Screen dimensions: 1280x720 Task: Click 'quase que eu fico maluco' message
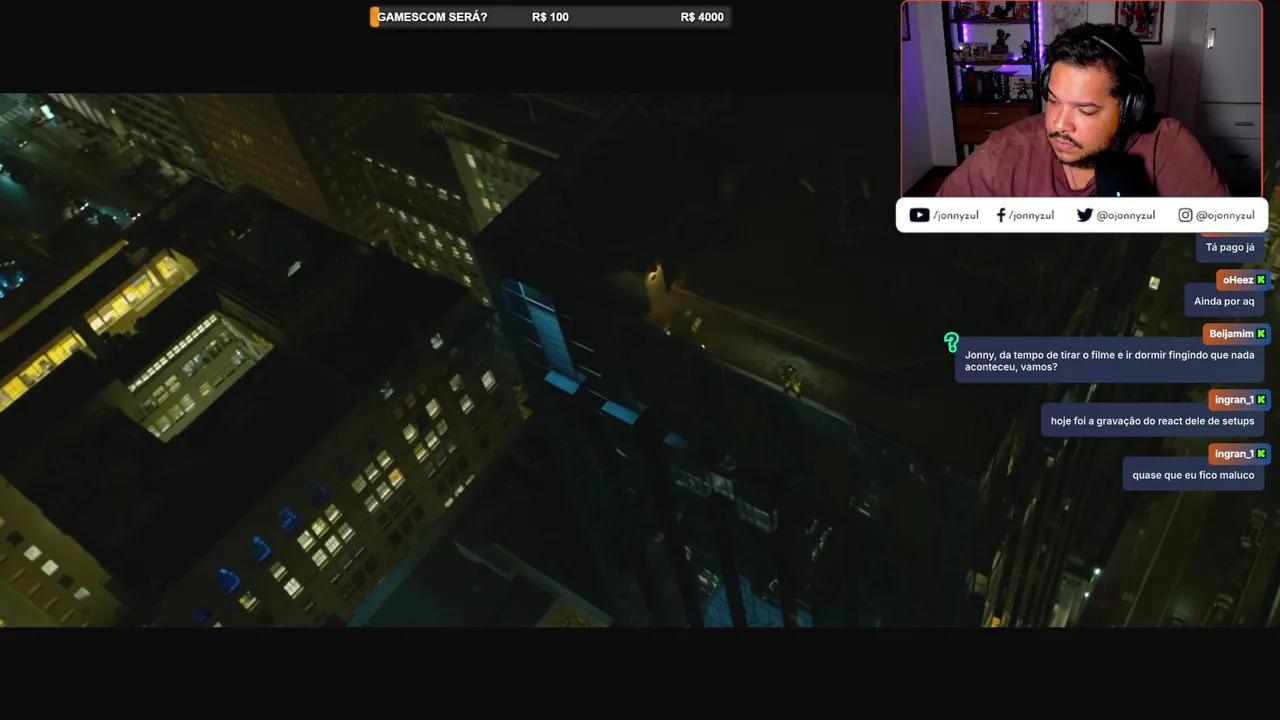click(x=1193, y=475)
